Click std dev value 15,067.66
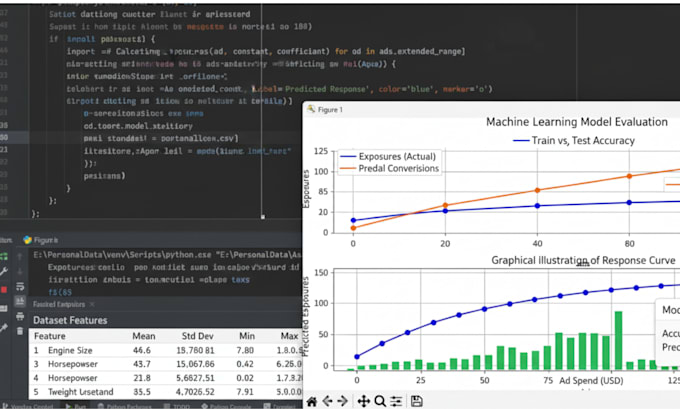680x409 pixels. click(195, 364)
